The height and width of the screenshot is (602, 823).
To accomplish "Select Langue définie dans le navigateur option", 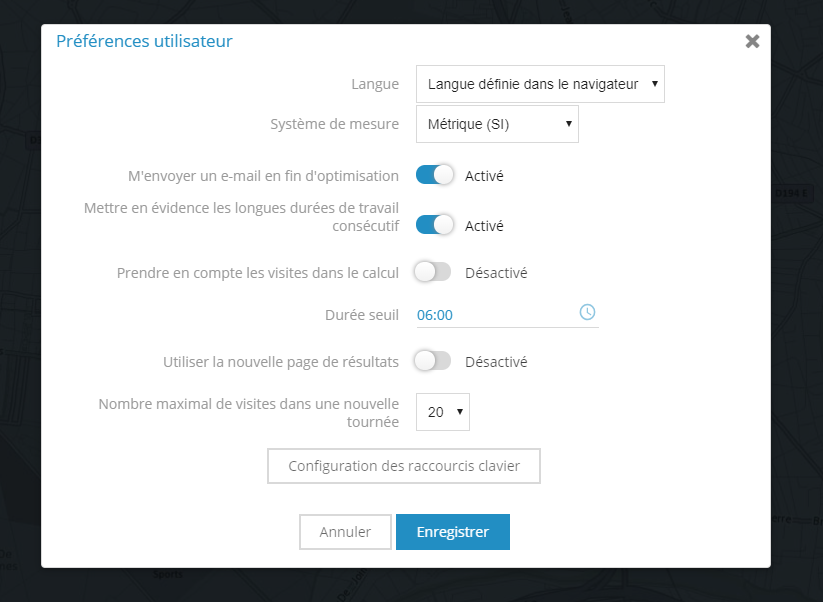I will pos(540,84).
